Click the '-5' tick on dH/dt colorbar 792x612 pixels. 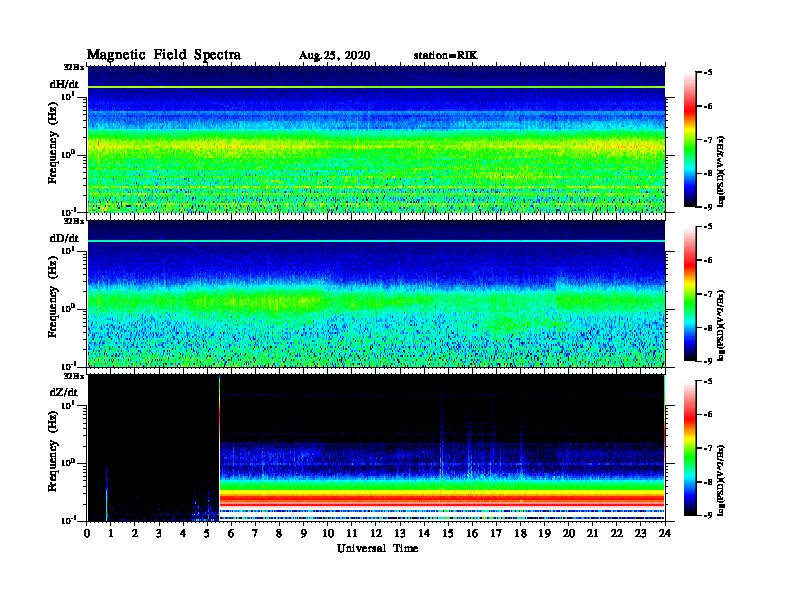pyautogui.click(x=707, y=72)
